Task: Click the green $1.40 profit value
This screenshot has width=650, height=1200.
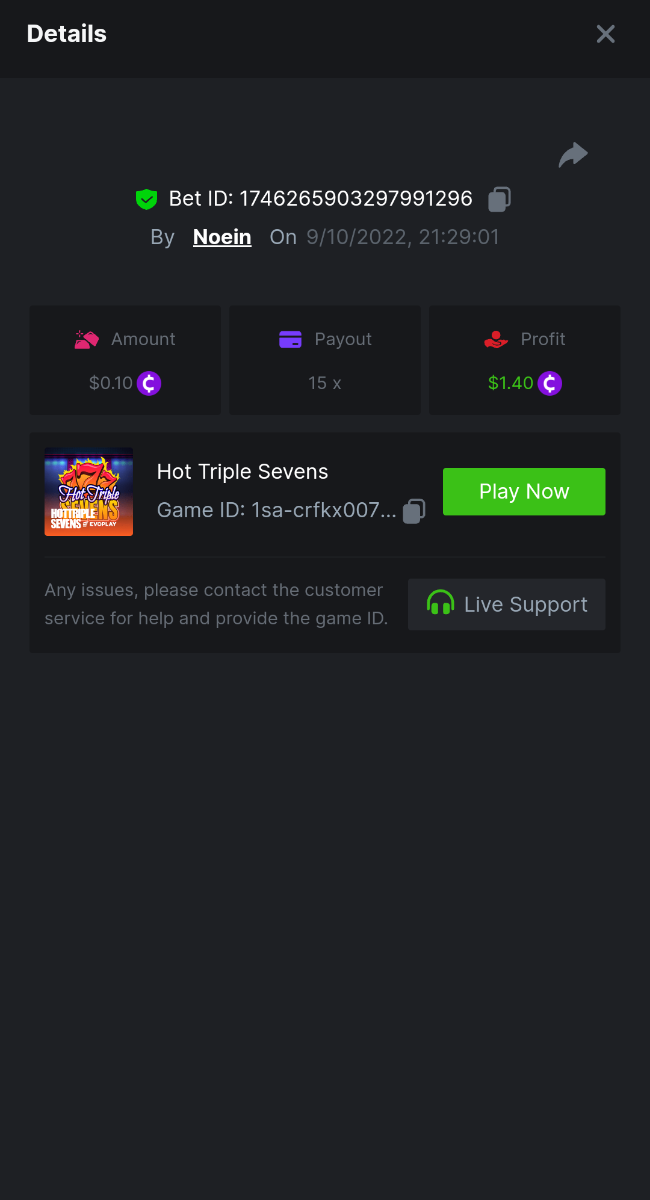Action: click(x=510, y=383)
